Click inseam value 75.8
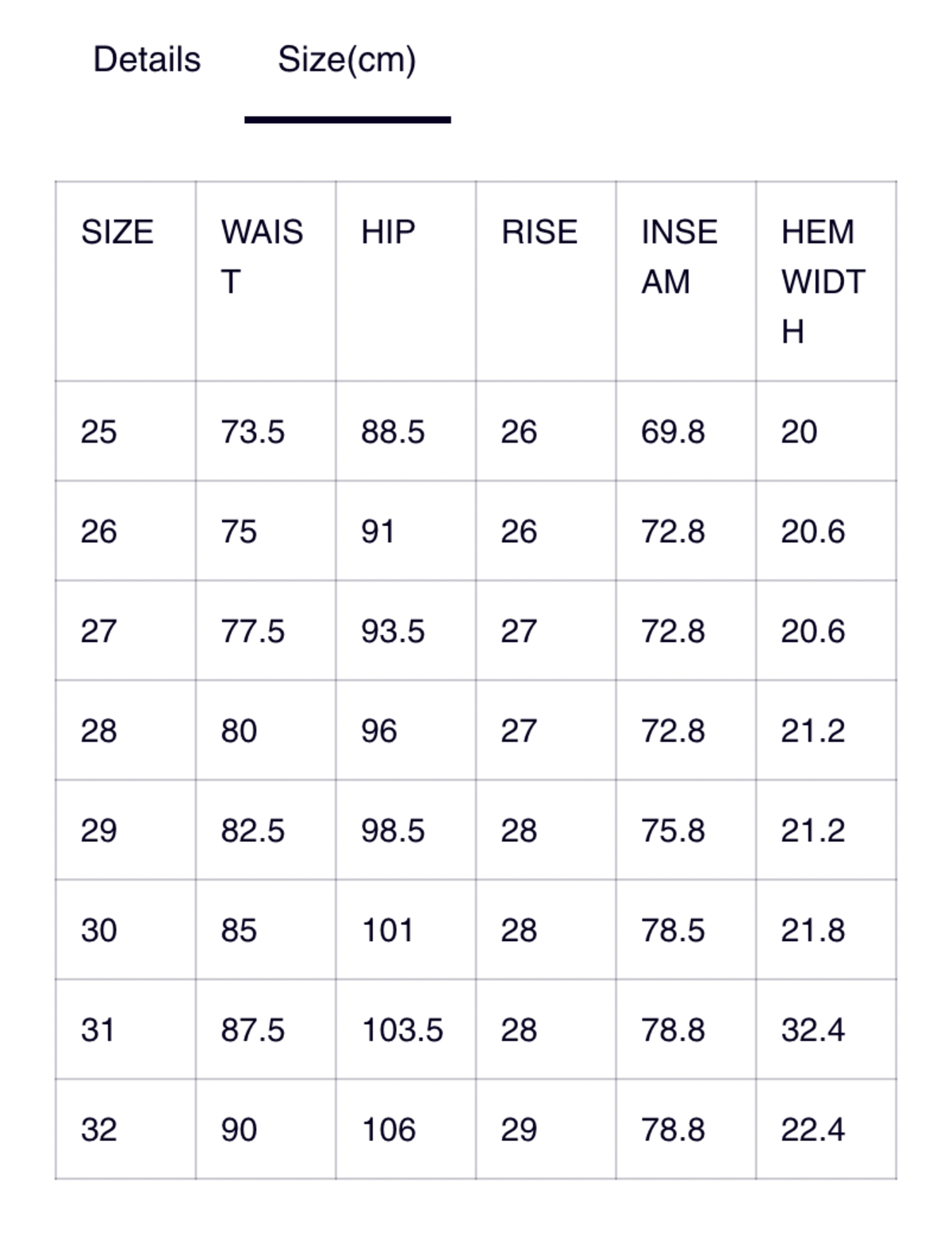The image size is (952, 1244). [673, 831]
